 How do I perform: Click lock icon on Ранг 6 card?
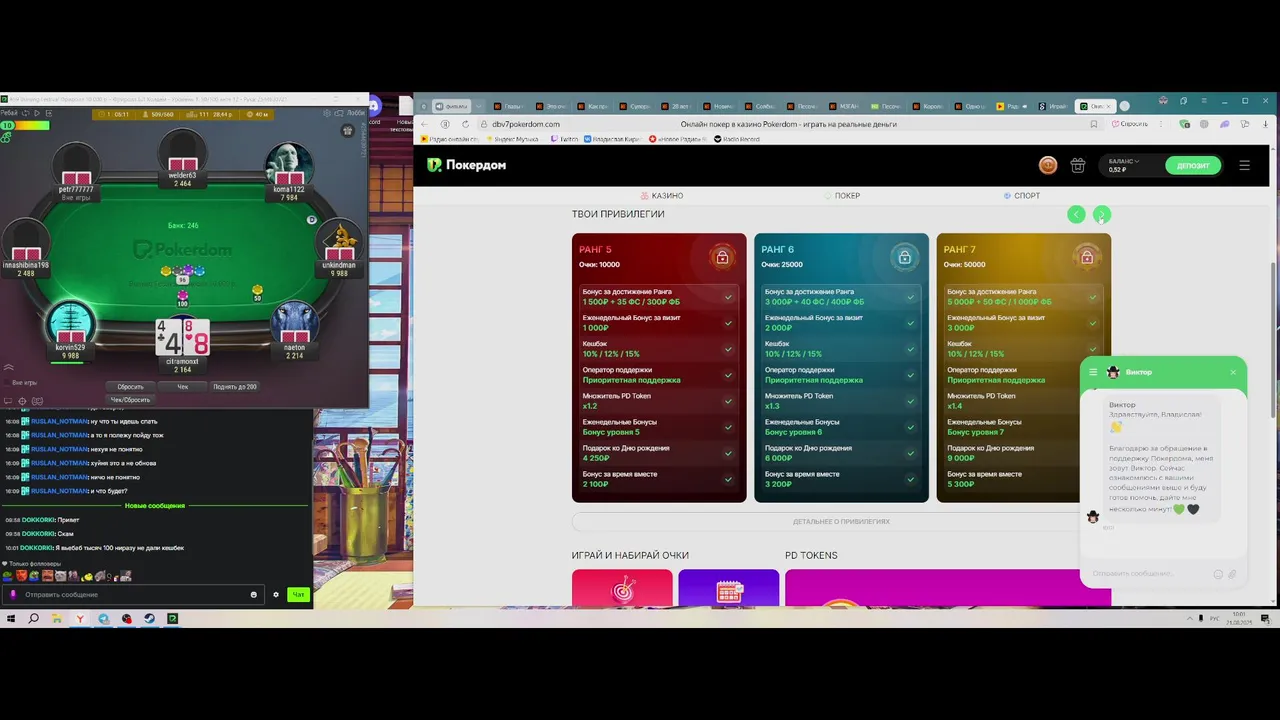(904, 257)
